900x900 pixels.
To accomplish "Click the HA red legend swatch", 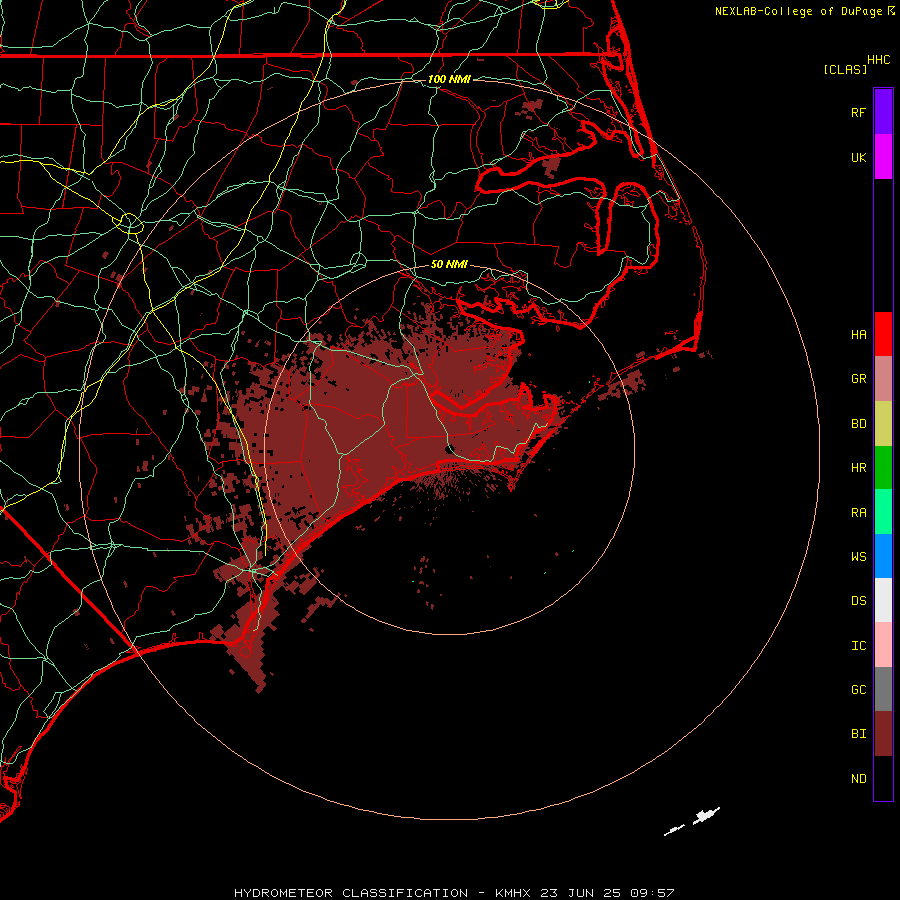I will (x=883, y=334).
